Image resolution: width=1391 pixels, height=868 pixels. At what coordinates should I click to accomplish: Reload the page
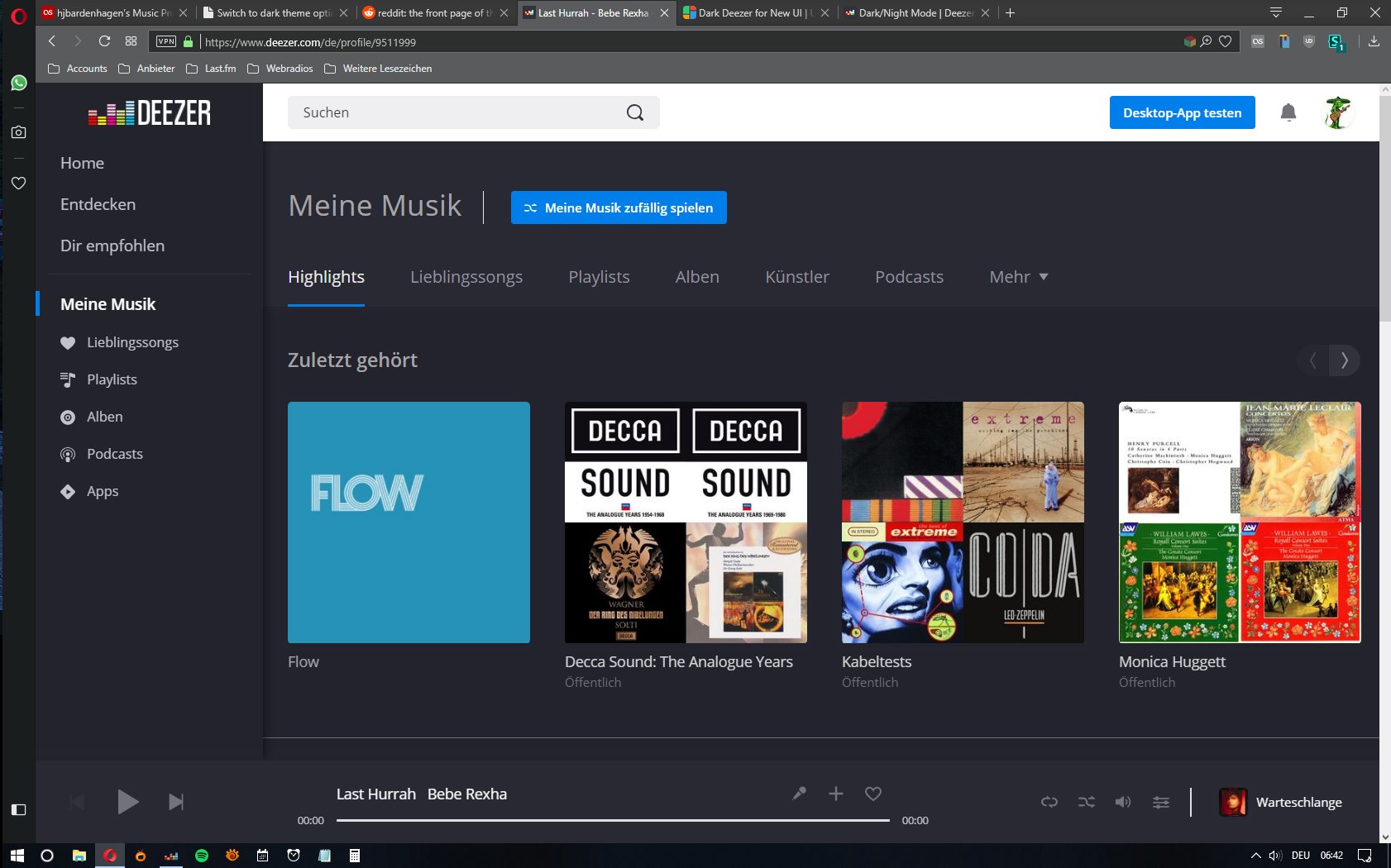(x=104, y=41)
